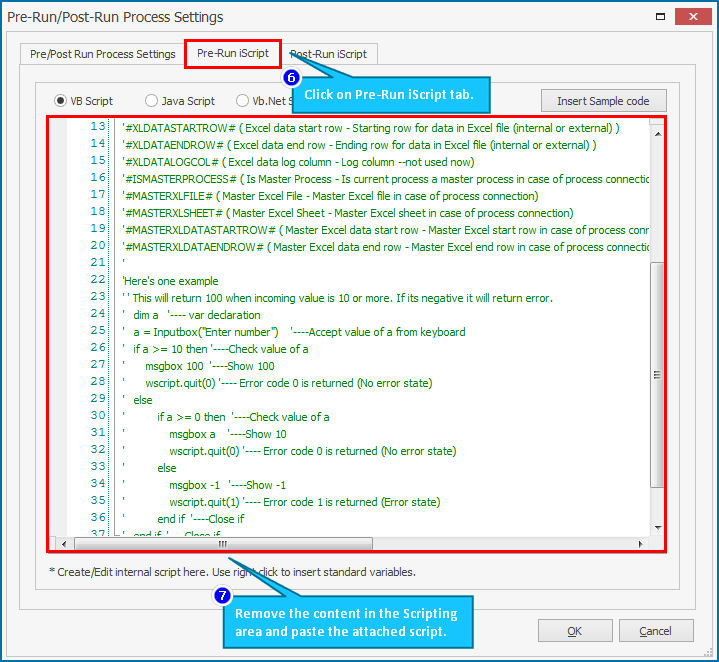Select the Vb.Net script radio option
Screen dimensions: 719x662
tap(243, 101)
